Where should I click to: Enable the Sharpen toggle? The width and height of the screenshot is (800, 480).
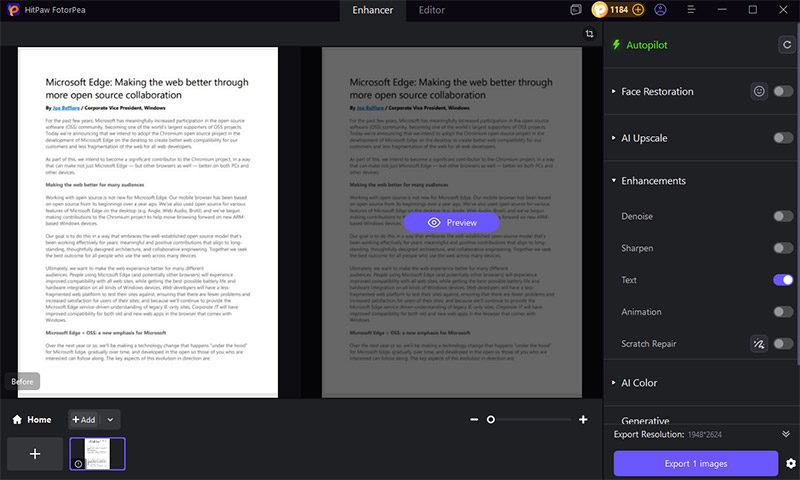point(783,248)
